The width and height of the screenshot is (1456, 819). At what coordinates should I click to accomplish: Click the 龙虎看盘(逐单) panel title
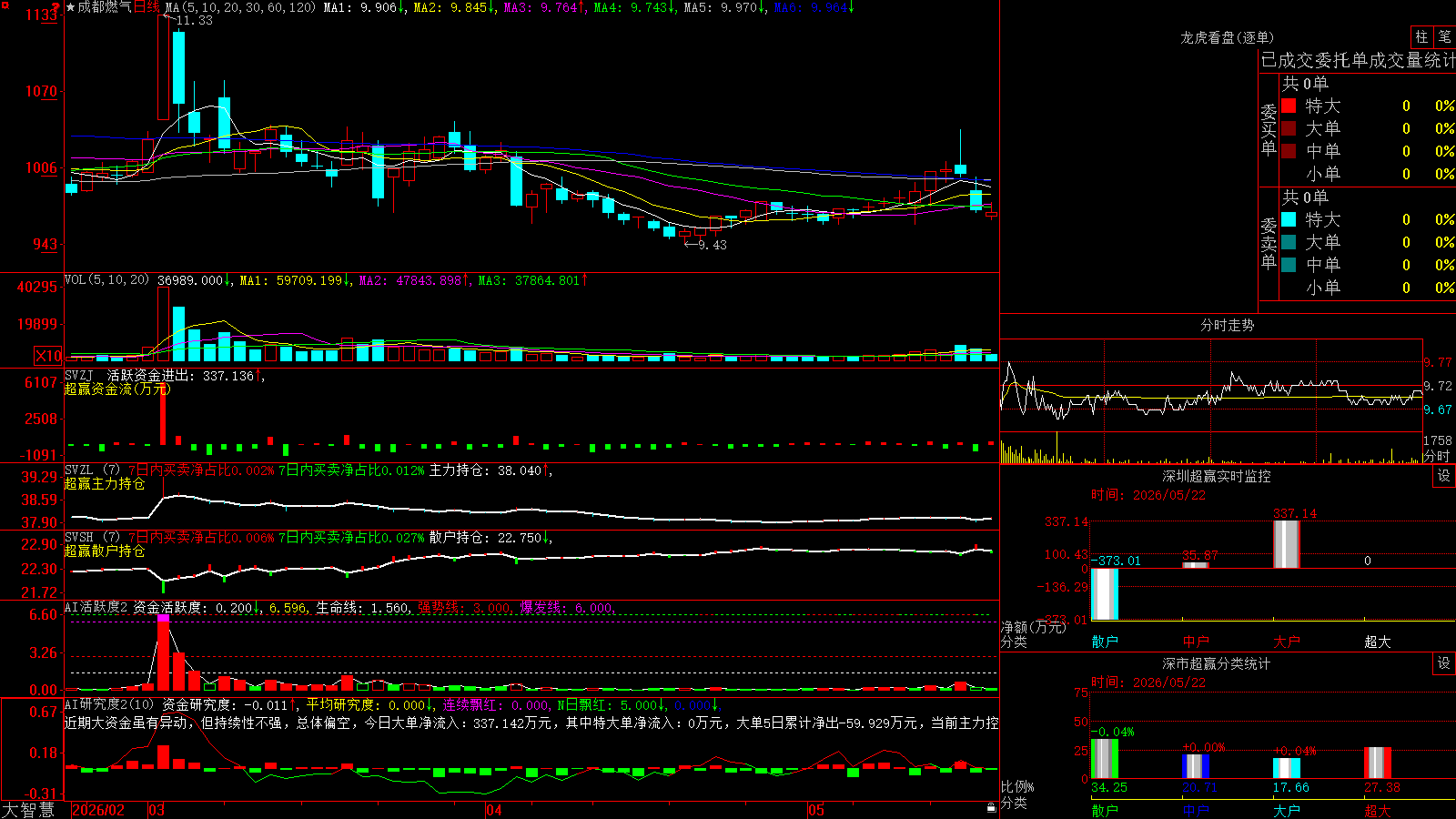pyautogui.click(x=1227, y=37)
